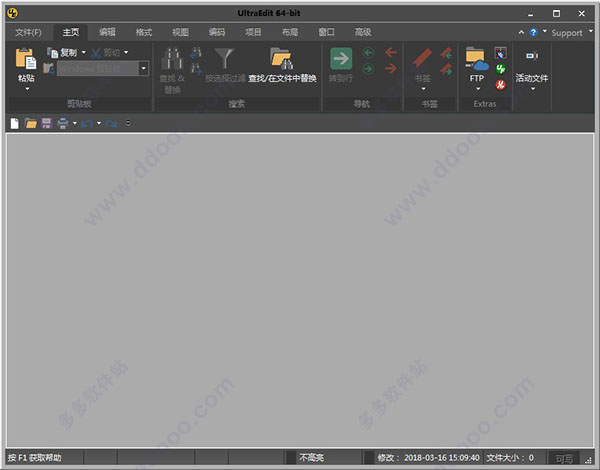Switch to the Window (窗口) ribbon tab

[x=326, y=33]
